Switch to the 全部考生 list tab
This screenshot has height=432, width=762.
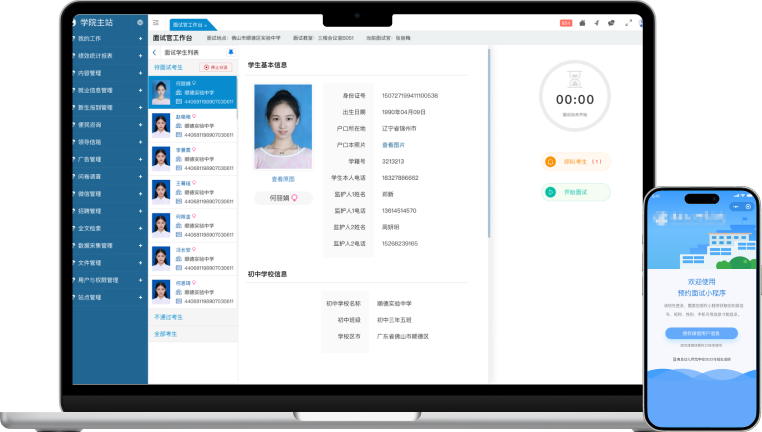(x=166, y=333)
